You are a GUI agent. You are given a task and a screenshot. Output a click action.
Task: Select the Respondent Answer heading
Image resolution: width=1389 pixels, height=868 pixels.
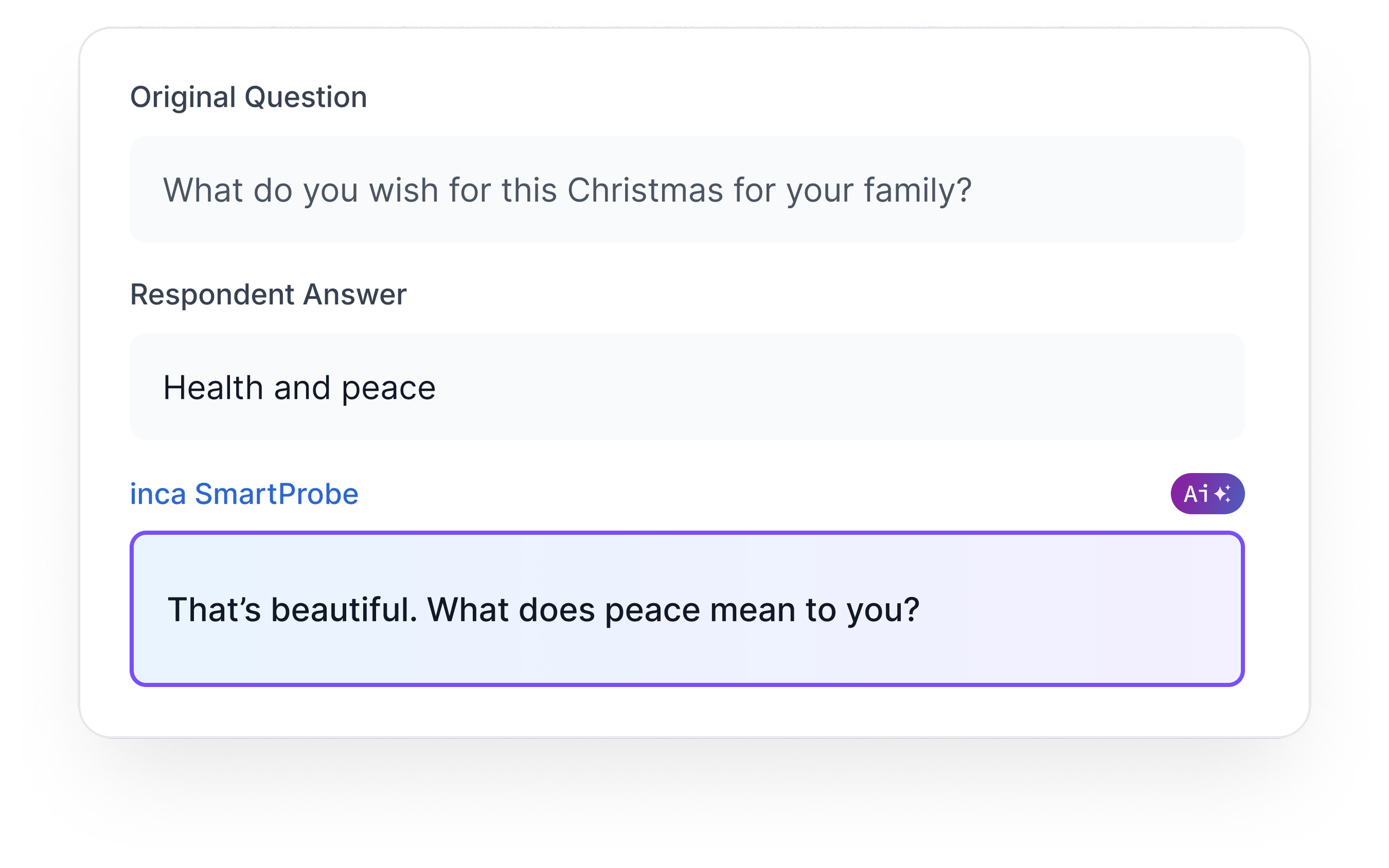coord(268,294)
